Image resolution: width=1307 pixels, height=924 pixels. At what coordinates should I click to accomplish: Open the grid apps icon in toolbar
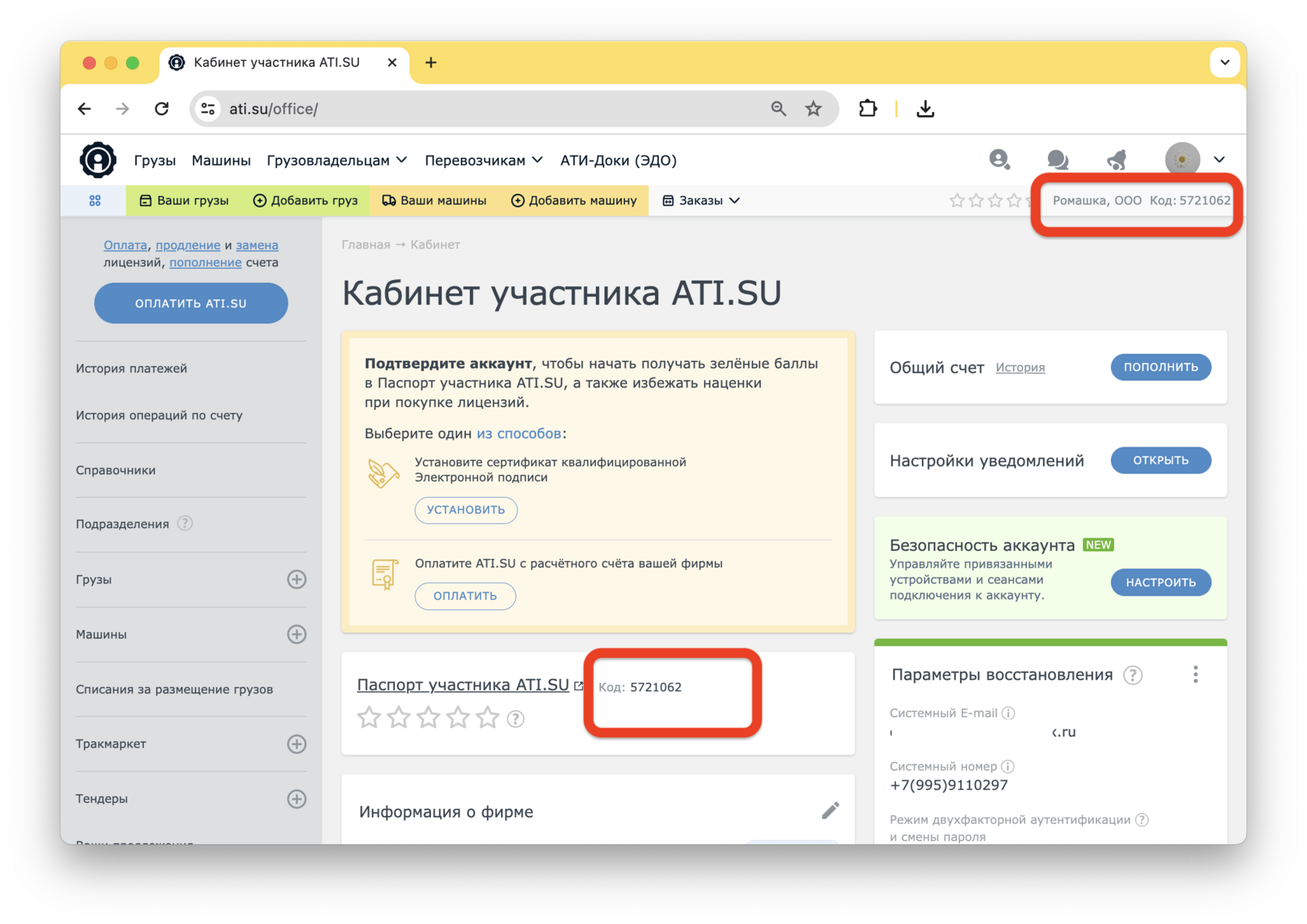(x=95, y=201)
